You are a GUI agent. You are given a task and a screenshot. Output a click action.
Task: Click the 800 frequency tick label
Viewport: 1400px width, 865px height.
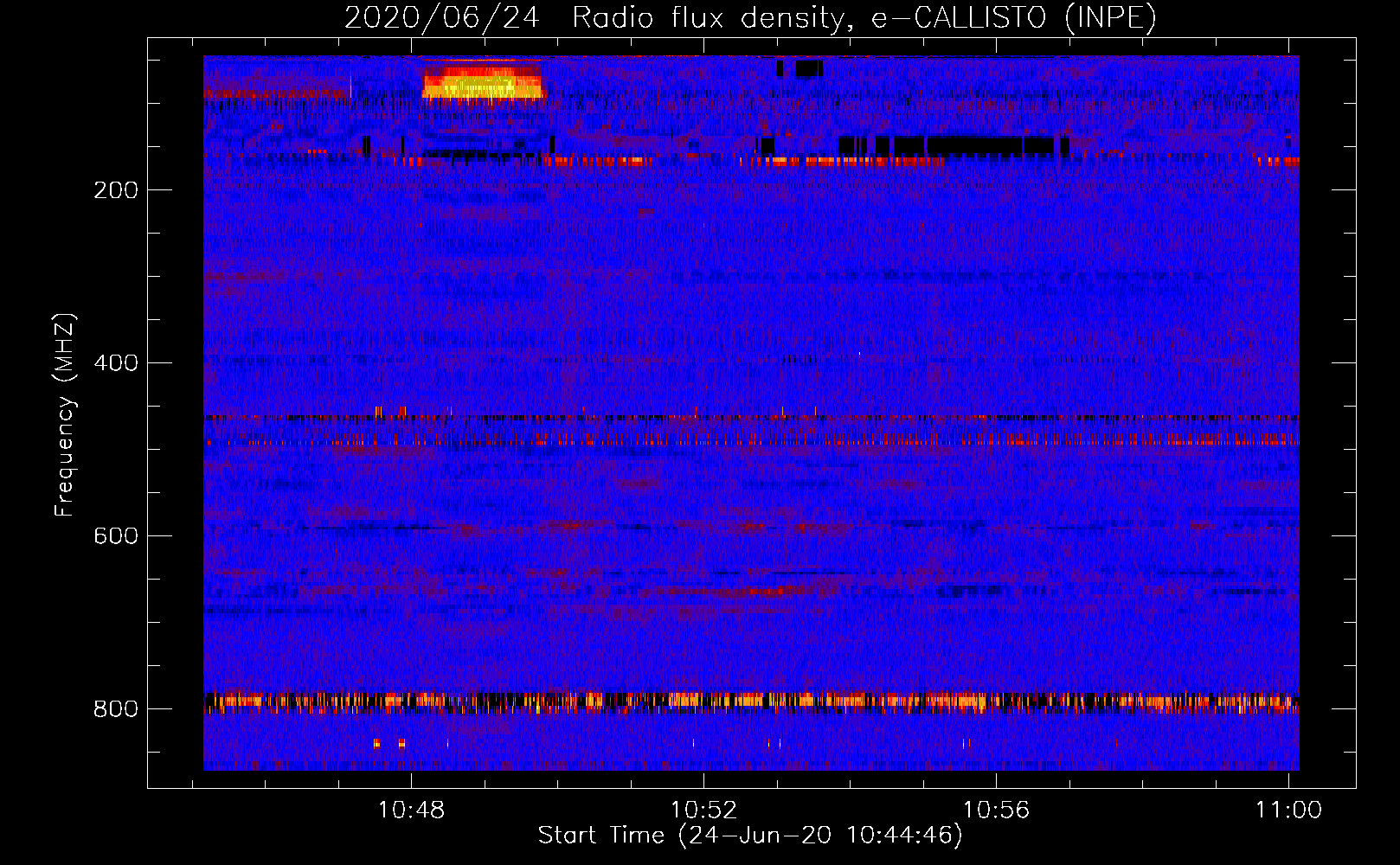[116, 709]
